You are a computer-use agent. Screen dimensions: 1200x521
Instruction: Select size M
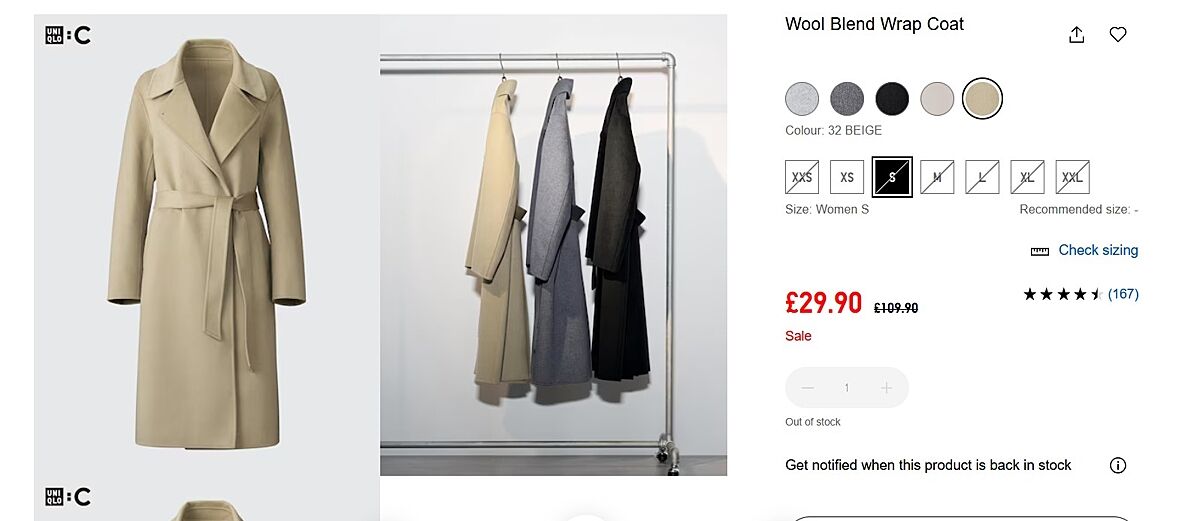point(937,177)
